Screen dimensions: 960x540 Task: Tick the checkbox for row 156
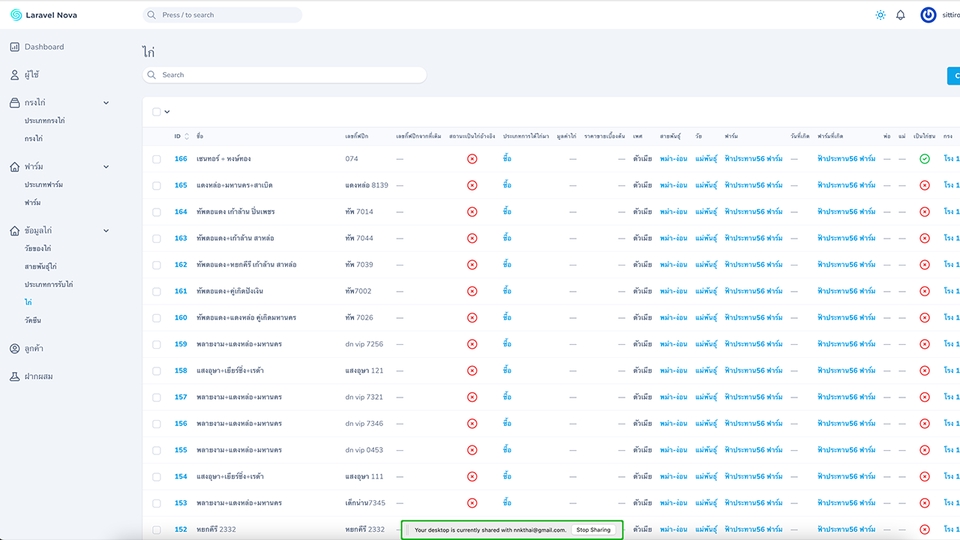[157, 424]
